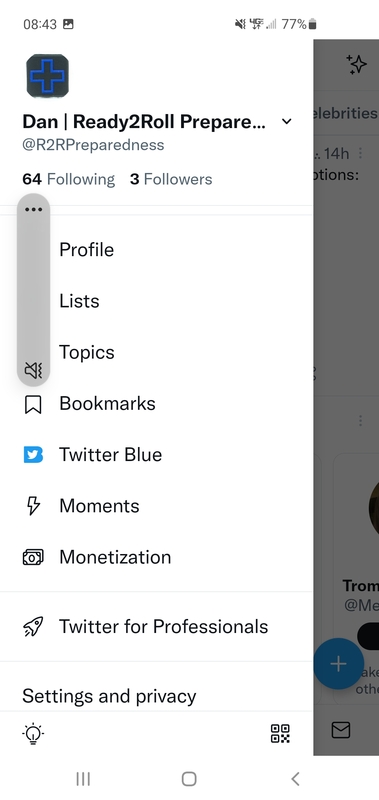Open the Bookmarks icon entry

tap(33, 405)
